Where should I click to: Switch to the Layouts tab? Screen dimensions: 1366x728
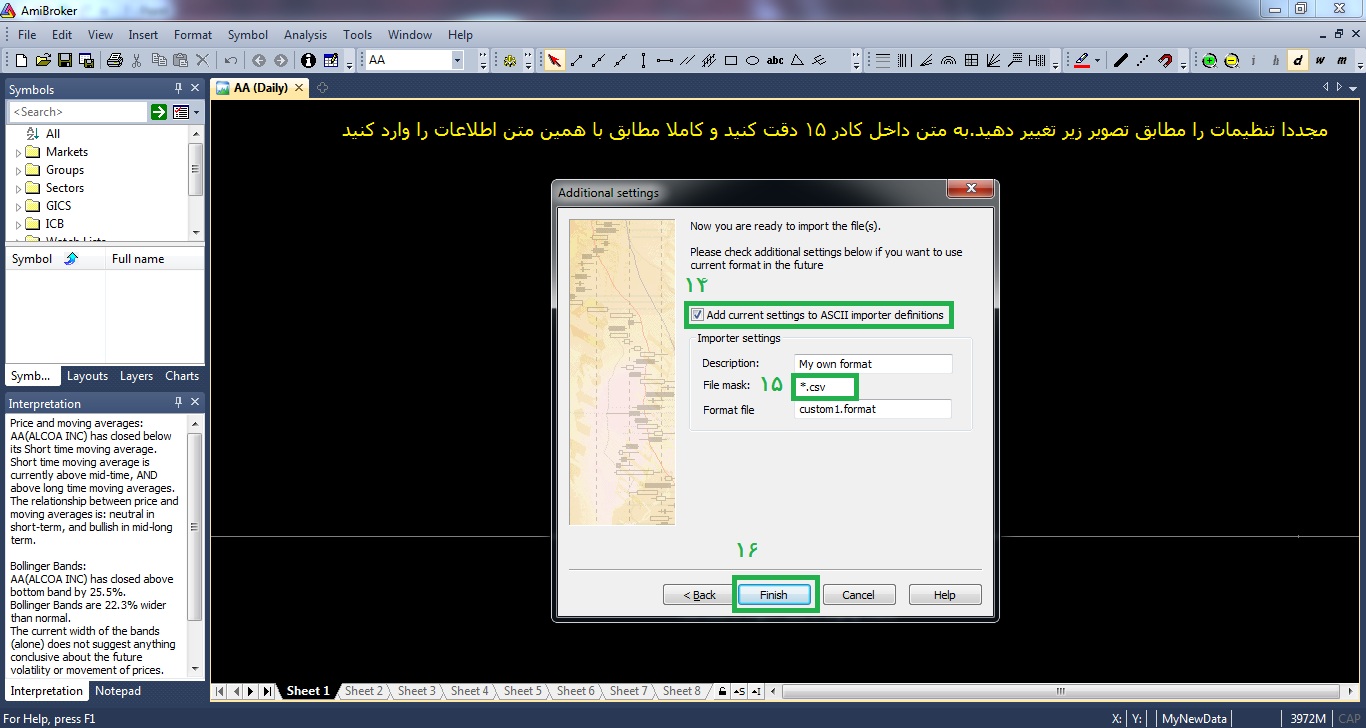[x=87, y=376]
